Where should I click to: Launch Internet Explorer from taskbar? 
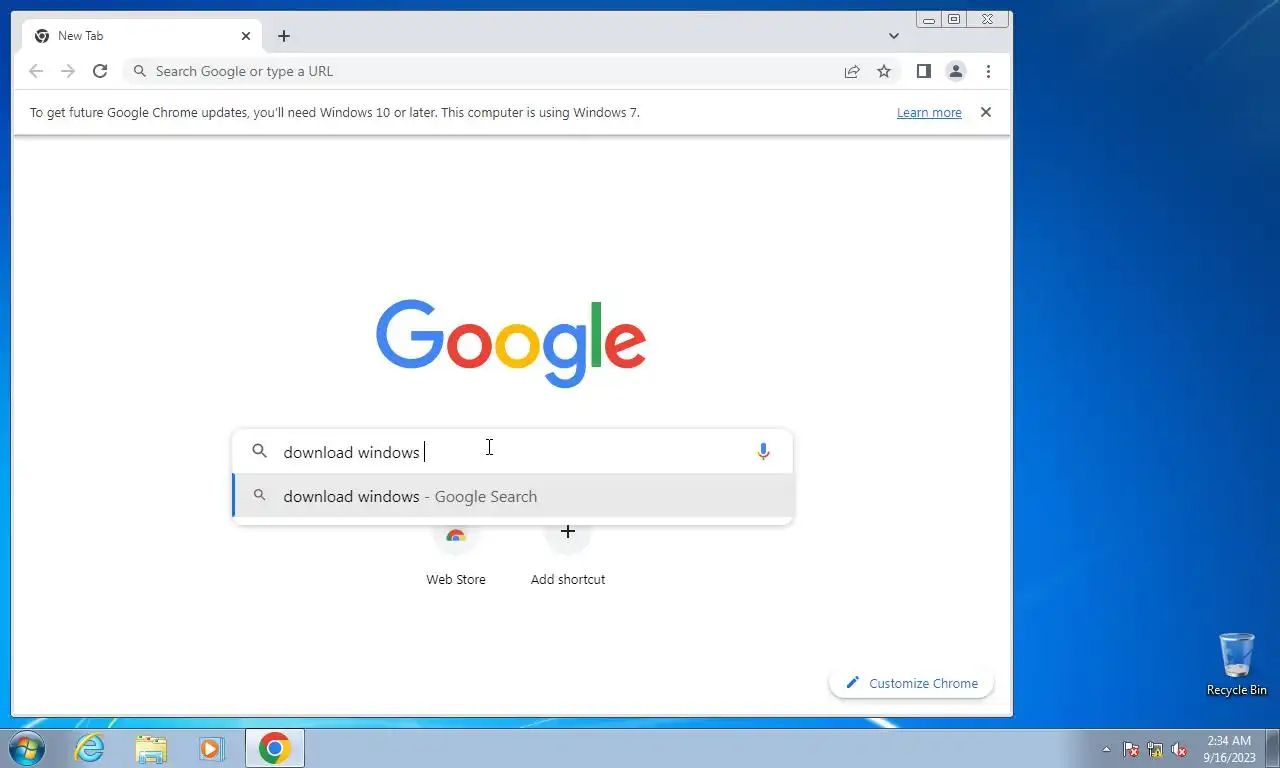[90, 748]
